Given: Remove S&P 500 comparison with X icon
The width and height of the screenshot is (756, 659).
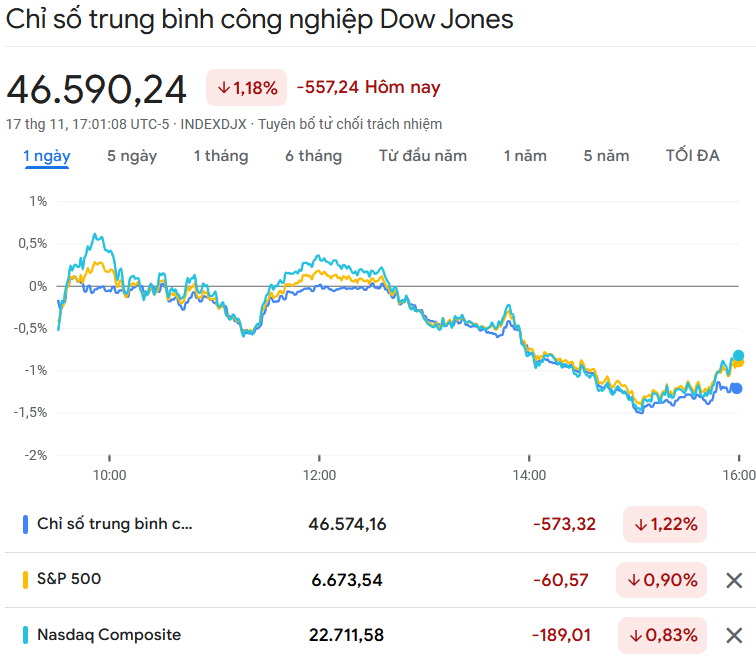Looking at the screenshot, I should [x=734, y=580].
